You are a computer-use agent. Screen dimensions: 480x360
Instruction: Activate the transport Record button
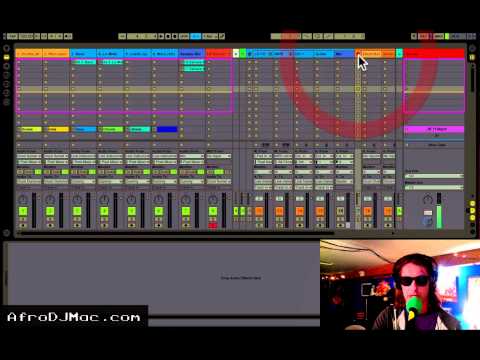(175, 36)
